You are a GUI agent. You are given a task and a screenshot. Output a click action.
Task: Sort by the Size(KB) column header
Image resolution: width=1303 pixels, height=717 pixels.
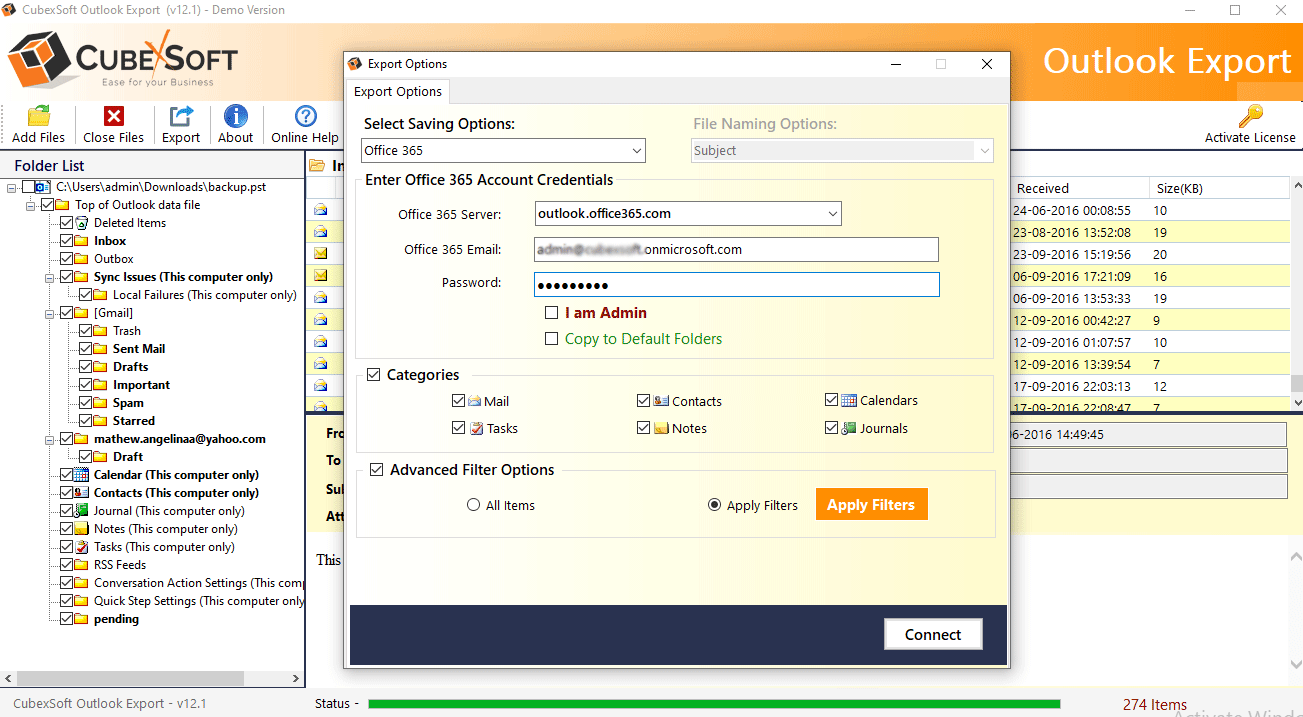(x=1218, y=188)
